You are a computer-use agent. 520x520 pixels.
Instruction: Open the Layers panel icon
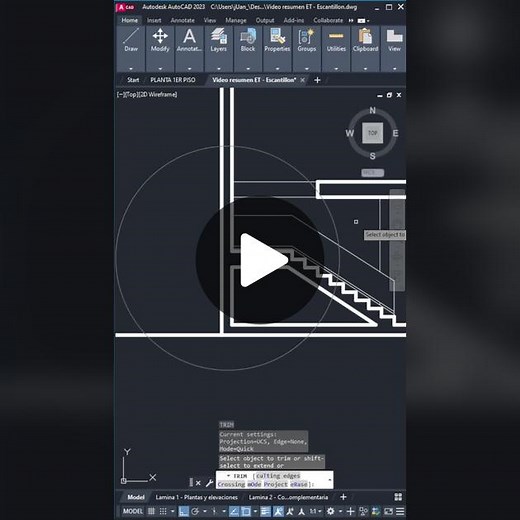pos(218,36)
